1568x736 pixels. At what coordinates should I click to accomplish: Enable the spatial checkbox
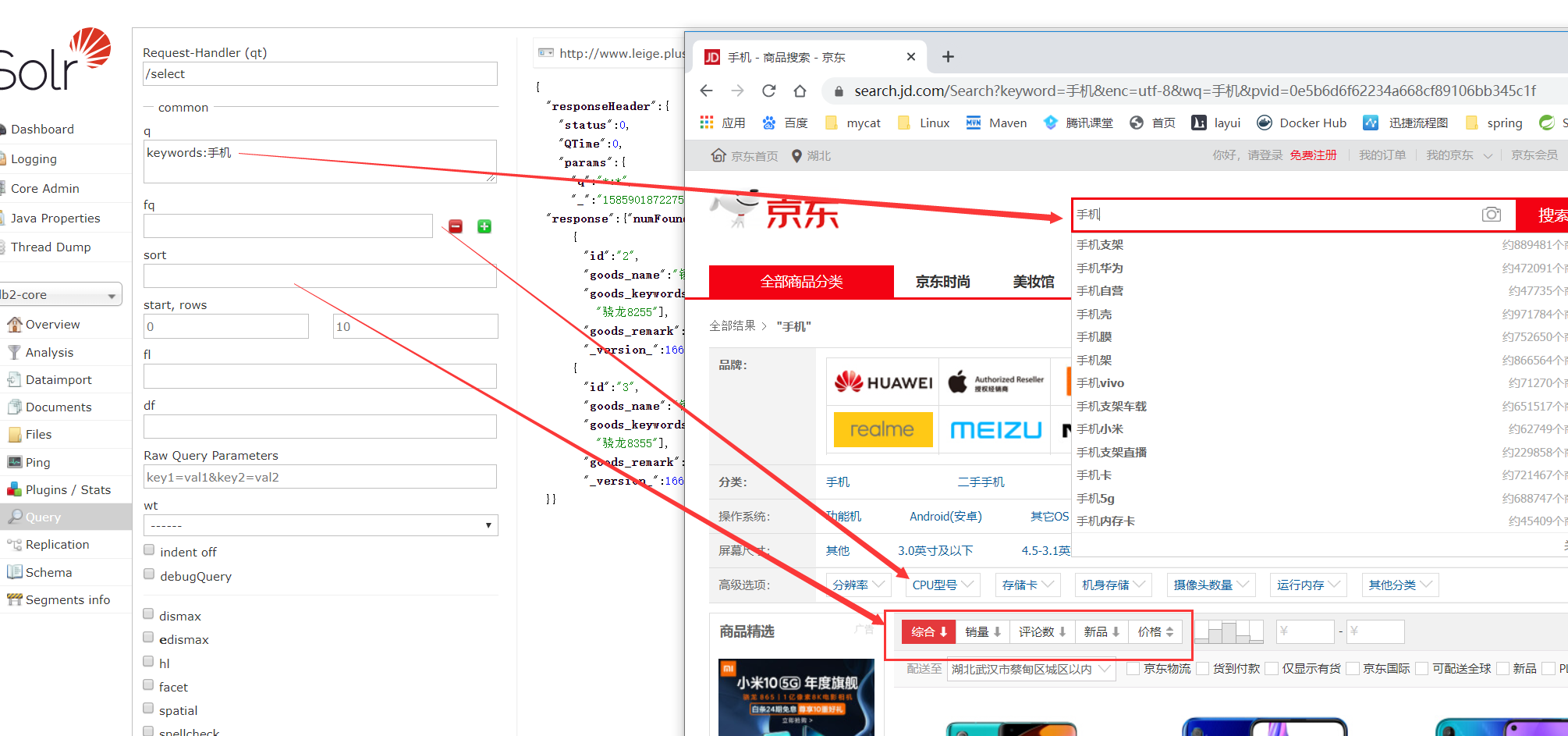148,709
